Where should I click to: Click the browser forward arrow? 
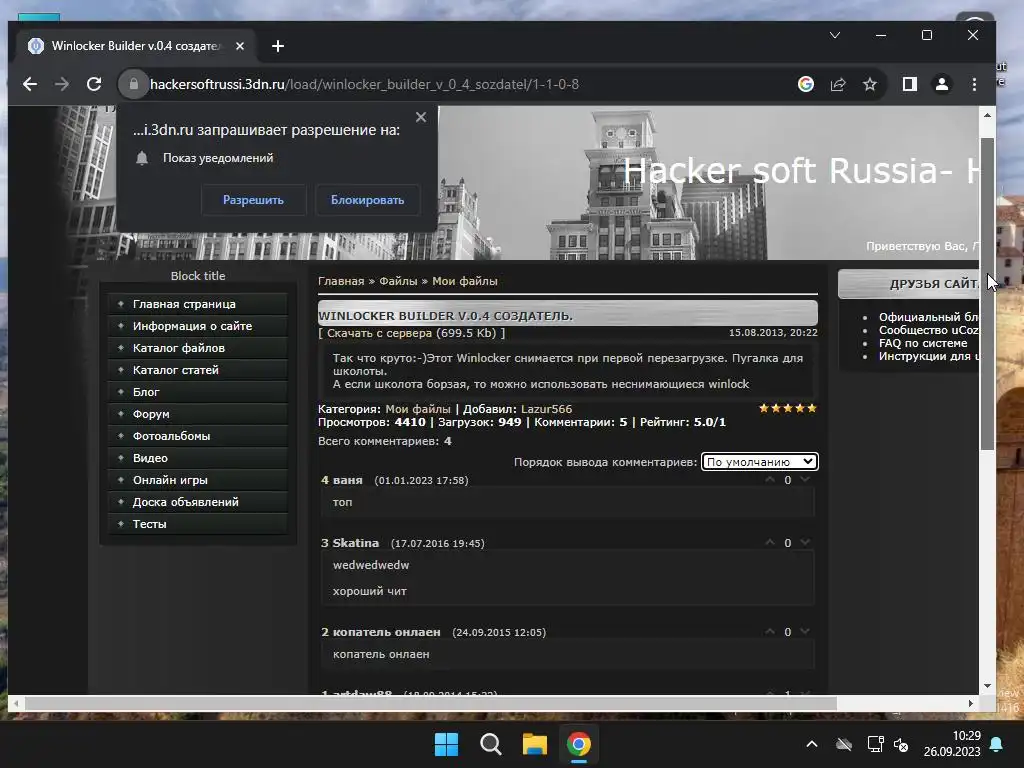point(62,84)
